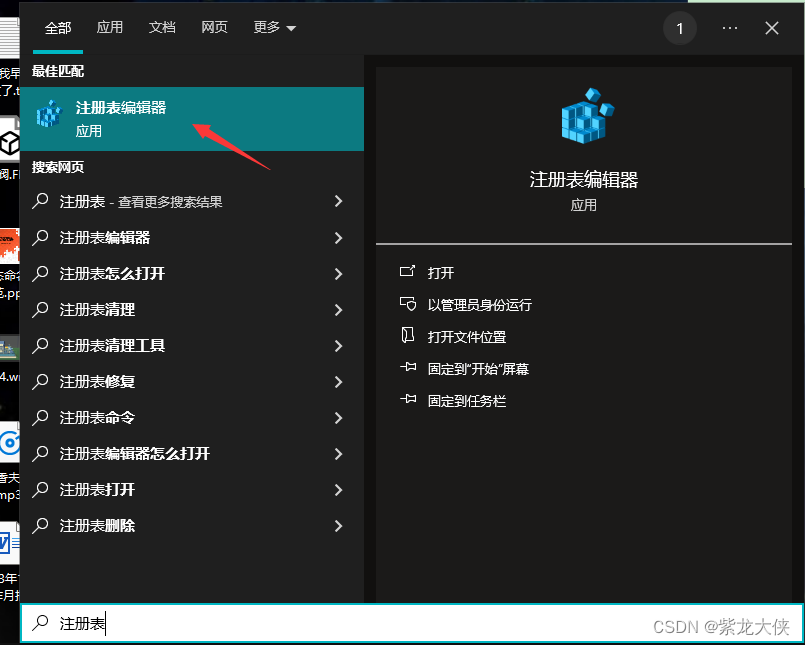The width and height of the screenshot is (805, 645).
Task: Expand arrow for 注册表 - 查看更多搜索结果
Action: (x=338, y=201)
